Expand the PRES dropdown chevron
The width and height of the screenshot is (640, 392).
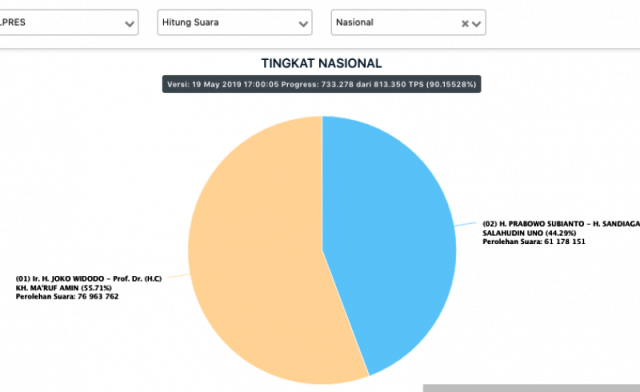click(129, 24)
